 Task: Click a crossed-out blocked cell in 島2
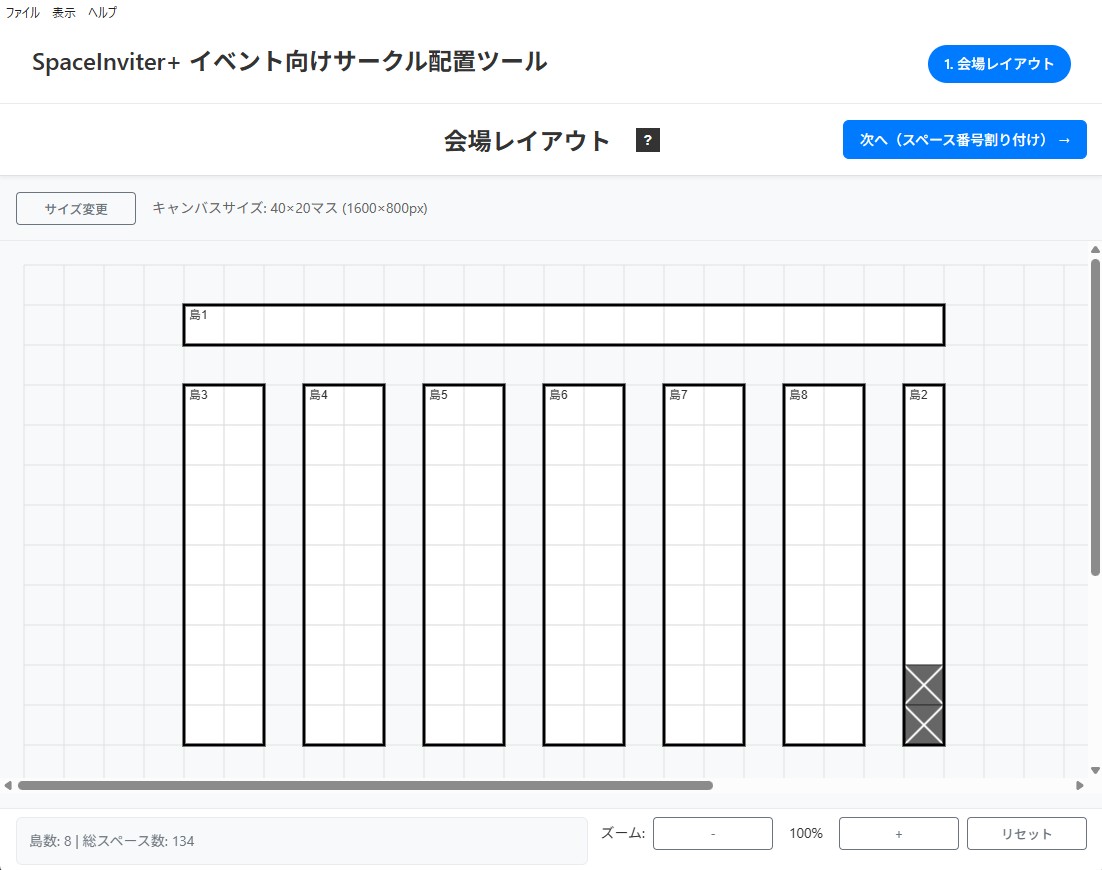pos(922,687)
